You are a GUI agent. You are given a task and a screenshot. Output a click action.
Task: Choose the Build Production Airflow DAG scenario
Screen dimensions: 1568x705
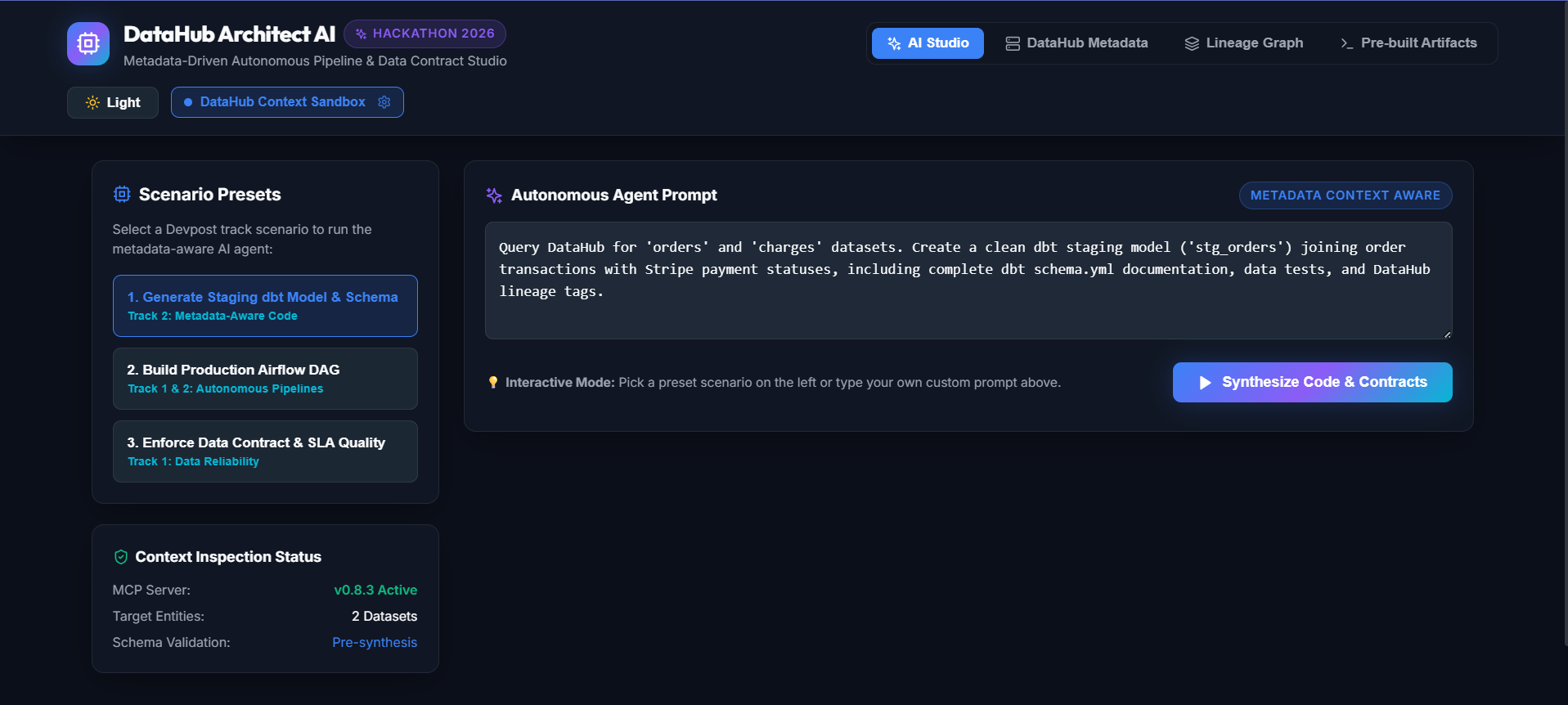coord(265,379)
